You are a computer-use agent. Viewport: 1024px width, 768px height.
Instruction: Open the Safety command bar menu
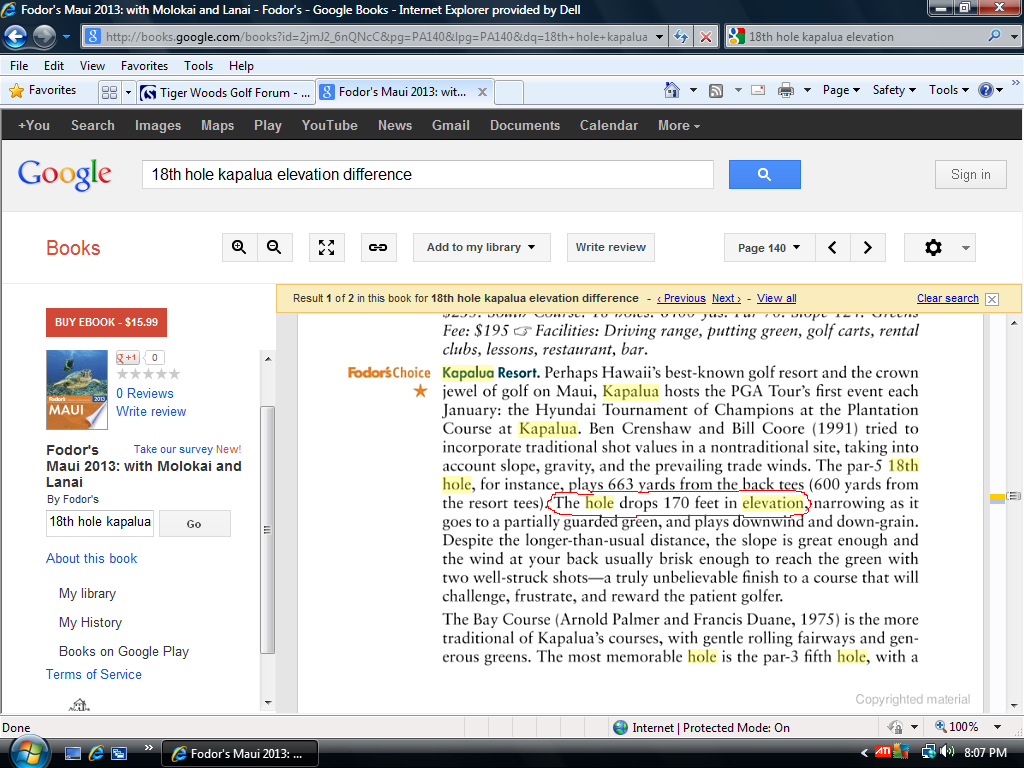[894, 90]
